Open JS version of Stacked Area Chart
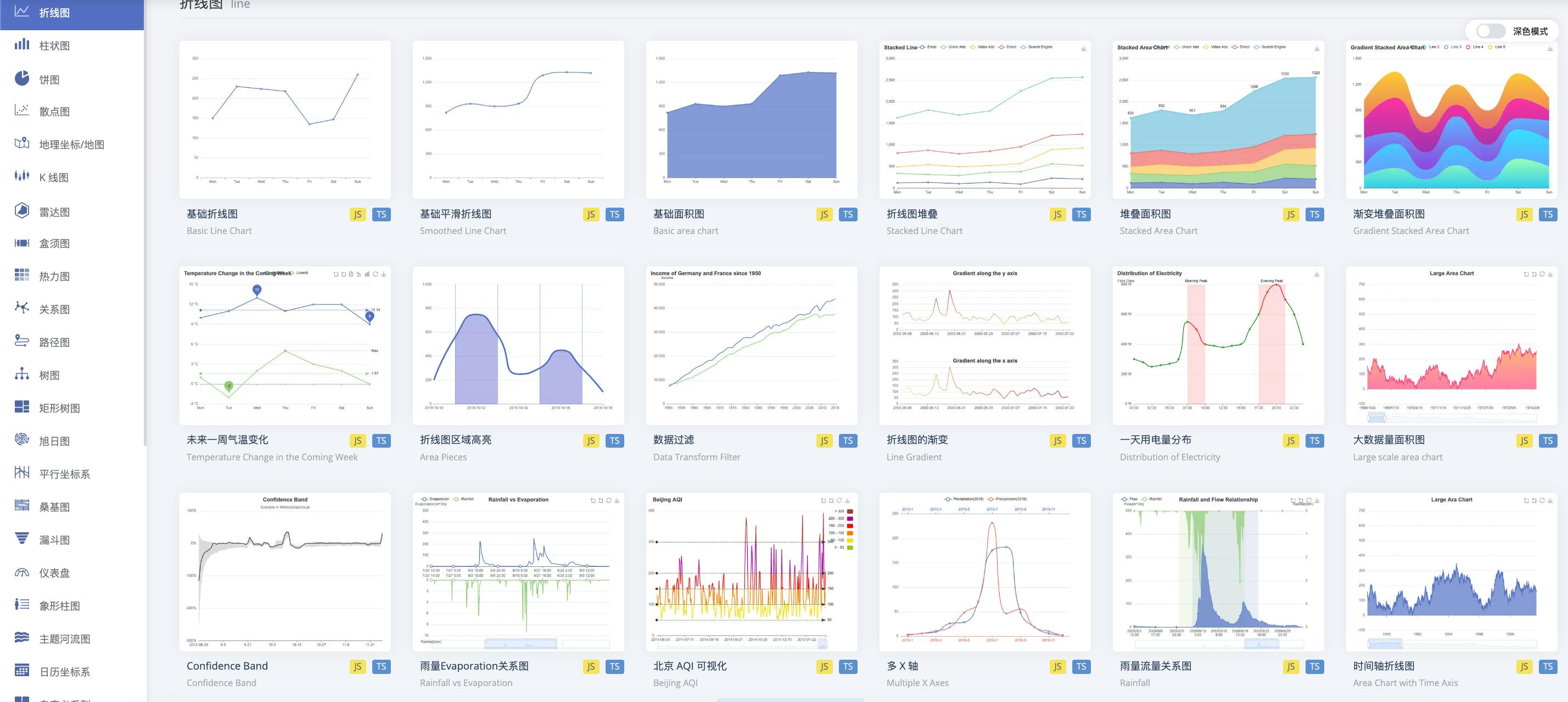Image resolution: width=1568 pixels, height=702 pixels. pos(1290,214)
